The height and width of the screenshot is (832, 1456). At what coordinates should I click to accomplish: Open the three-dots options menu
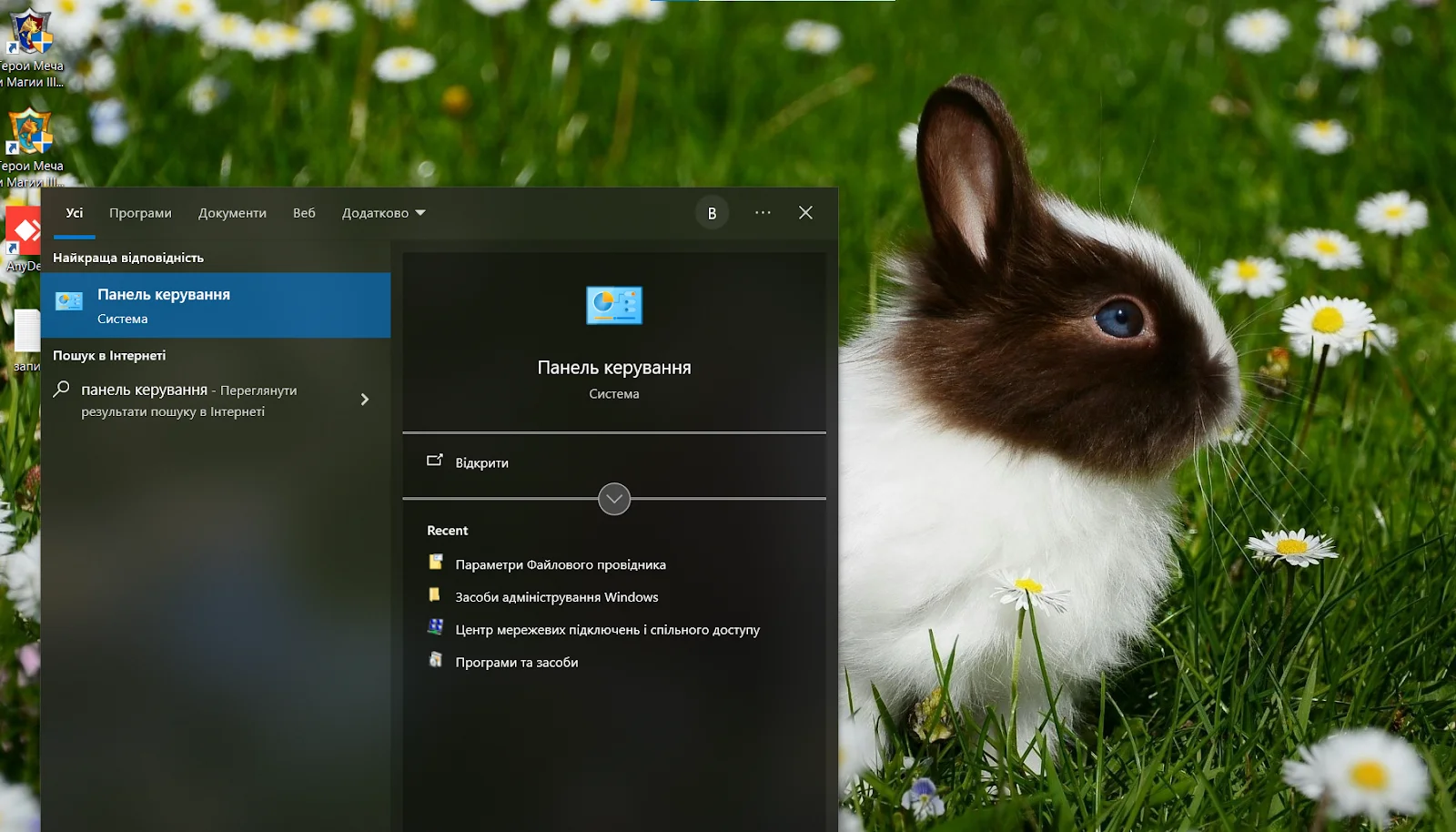pyautogui.click(x=763, y=212)
